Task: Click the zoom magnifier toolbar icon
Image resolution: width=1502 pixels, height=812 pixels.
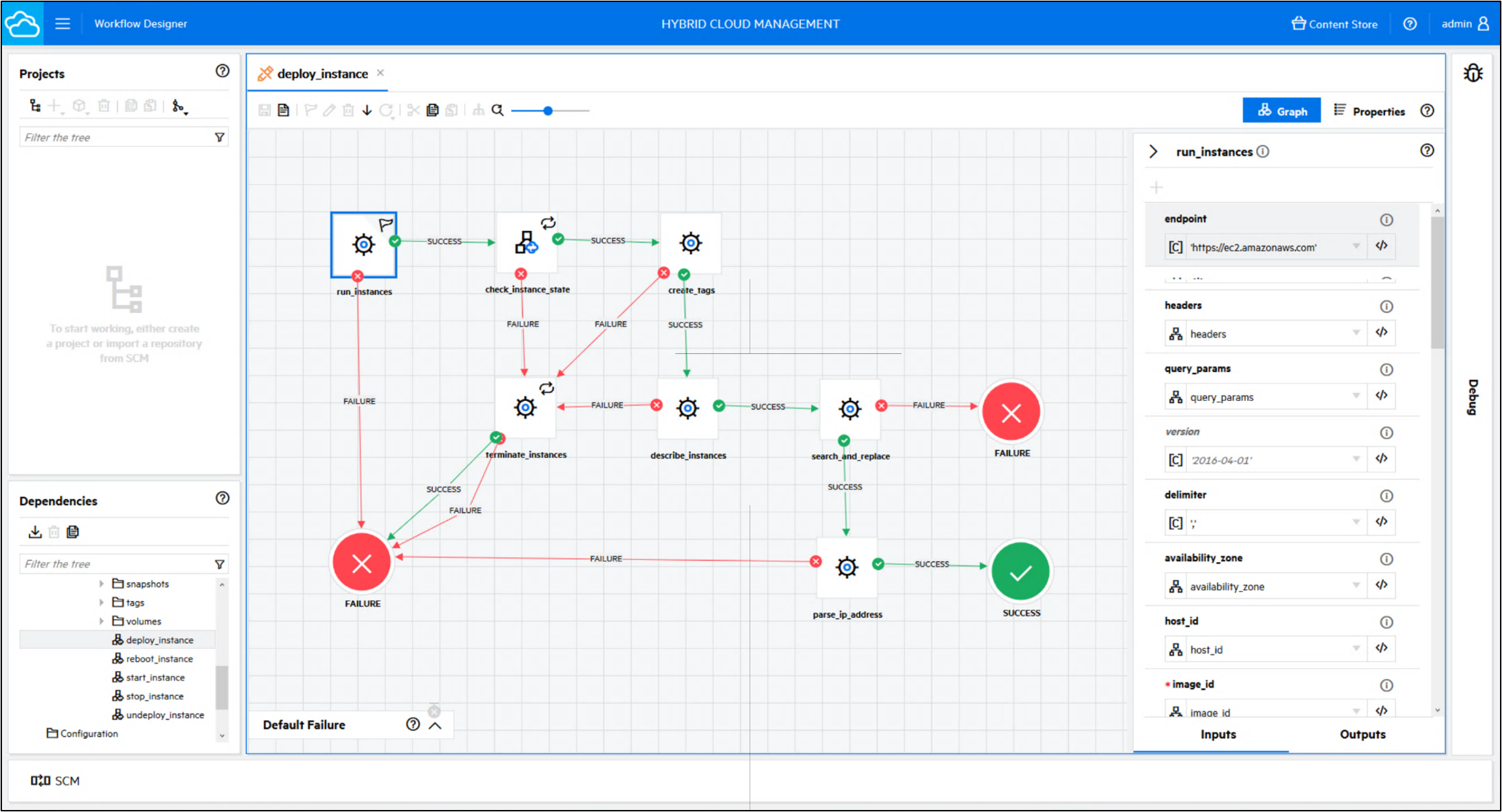Action: coord(497,110)
